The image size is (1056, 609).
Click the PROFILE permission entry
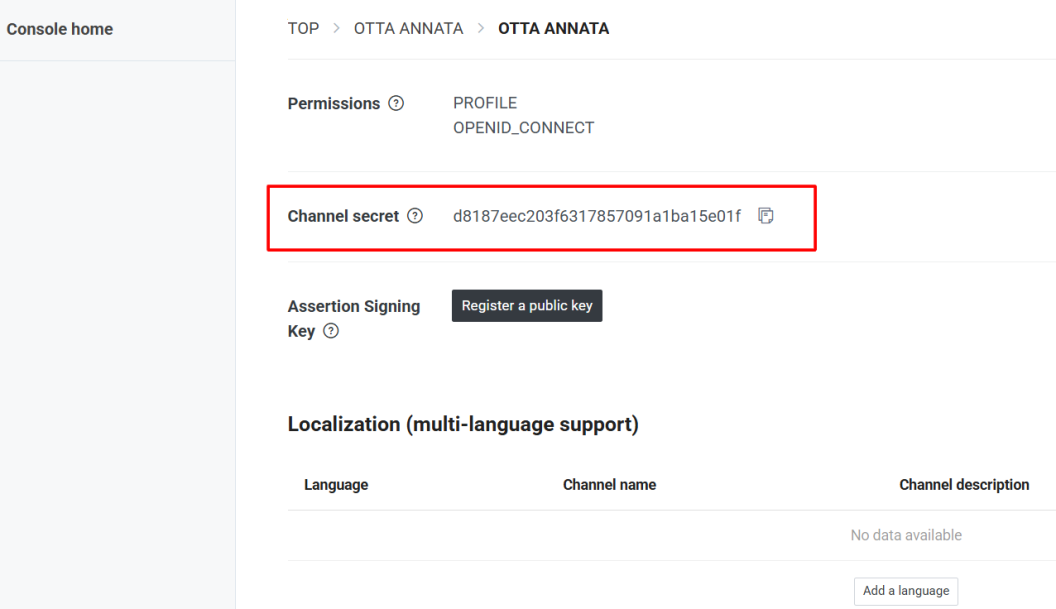click(x=485, y=103)
